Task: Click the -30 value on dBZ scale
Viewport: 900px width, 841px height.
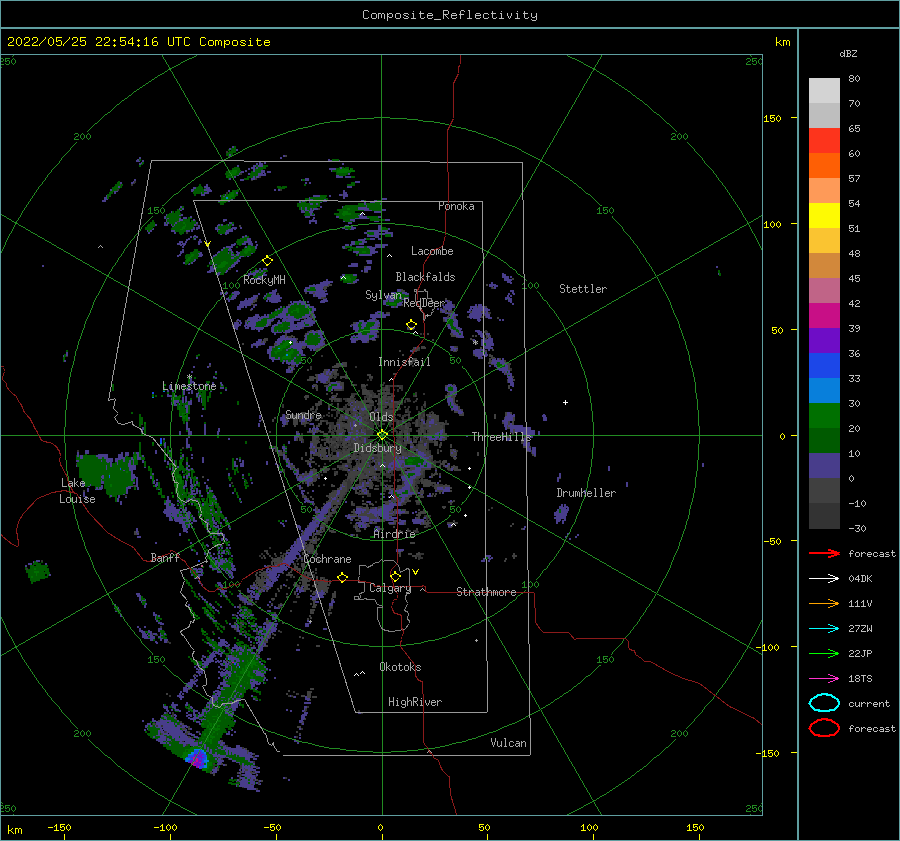Action: point(857,528)
